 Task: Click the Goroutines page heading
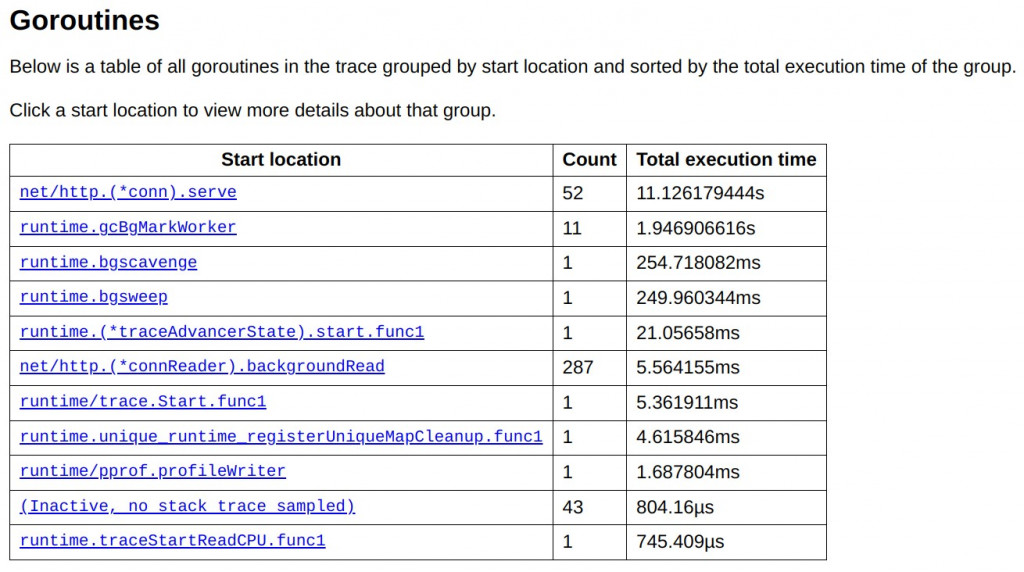click(x=84, y=20)
